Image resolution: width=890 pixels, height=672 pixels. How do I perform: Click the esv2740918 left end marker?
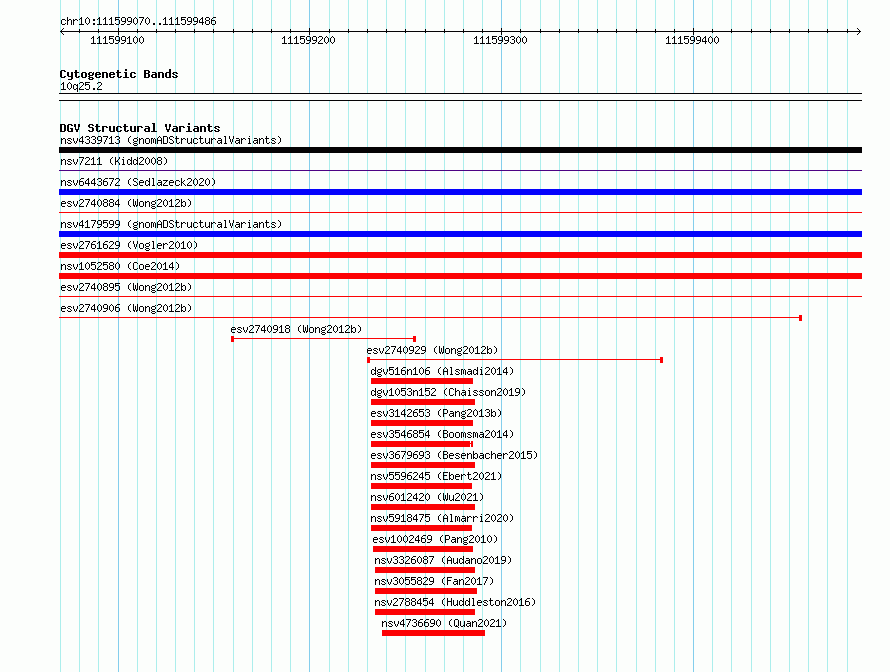pos(232,339)
